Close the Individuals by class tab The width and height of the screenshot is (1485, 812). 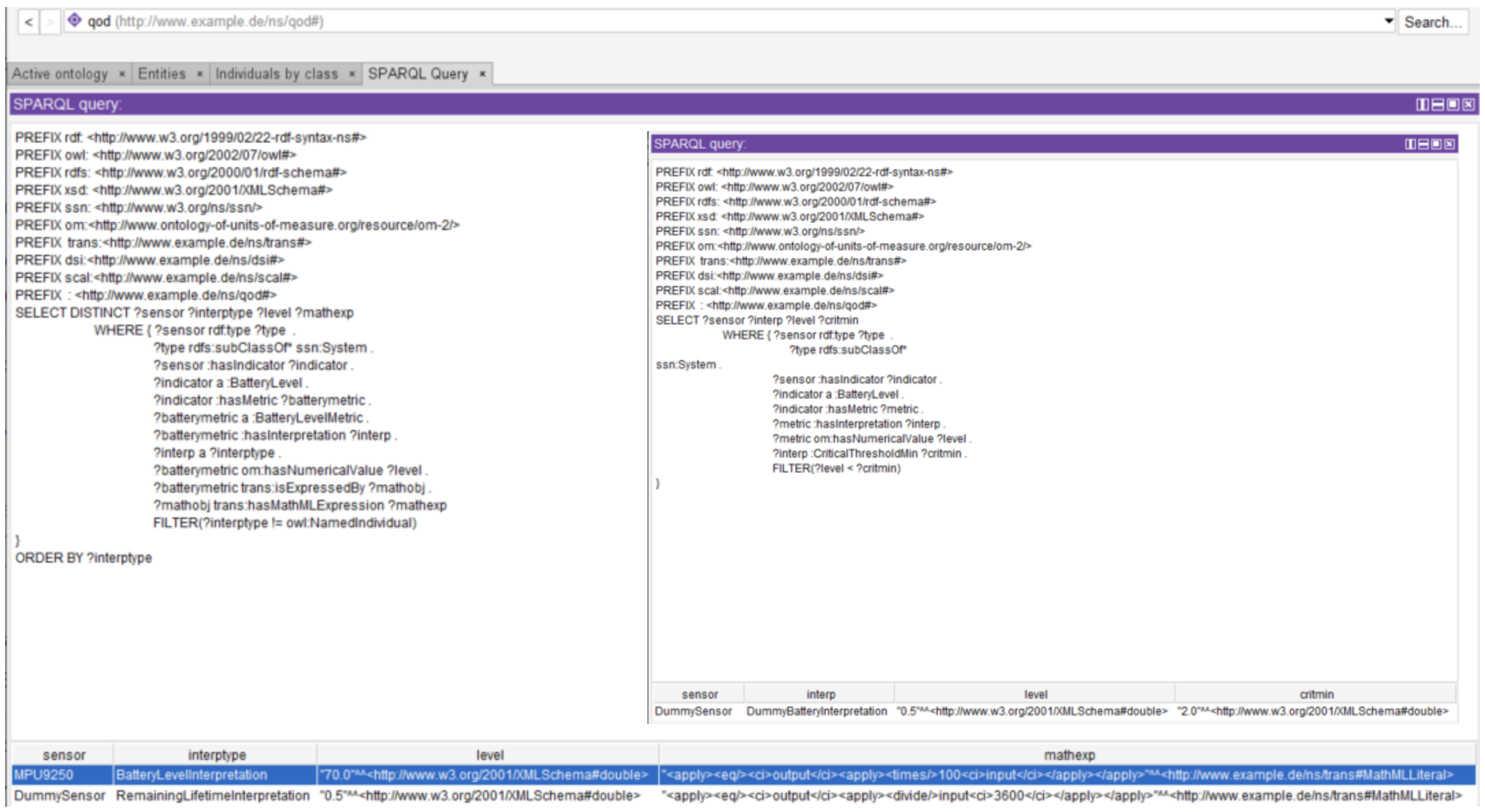tap(352, 74)
